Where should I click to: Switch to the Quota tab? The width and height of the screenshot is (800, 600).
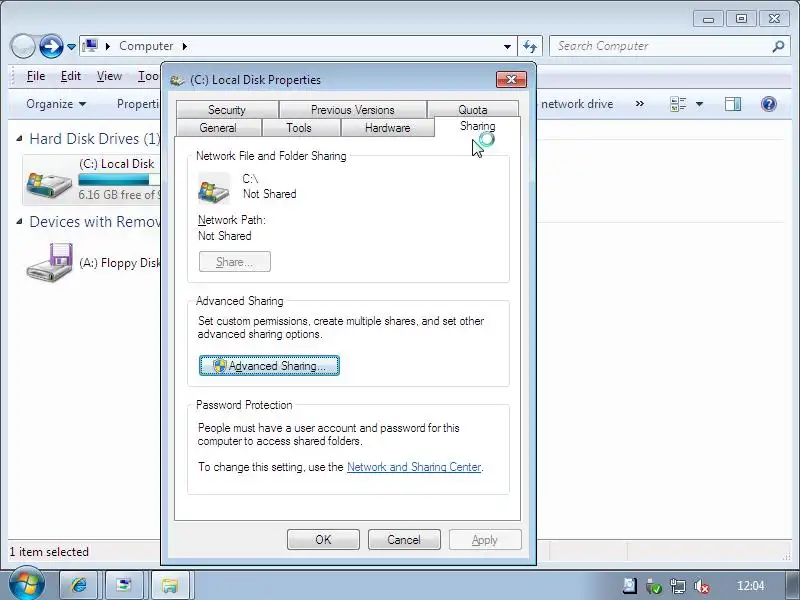[x=473, y=109]
